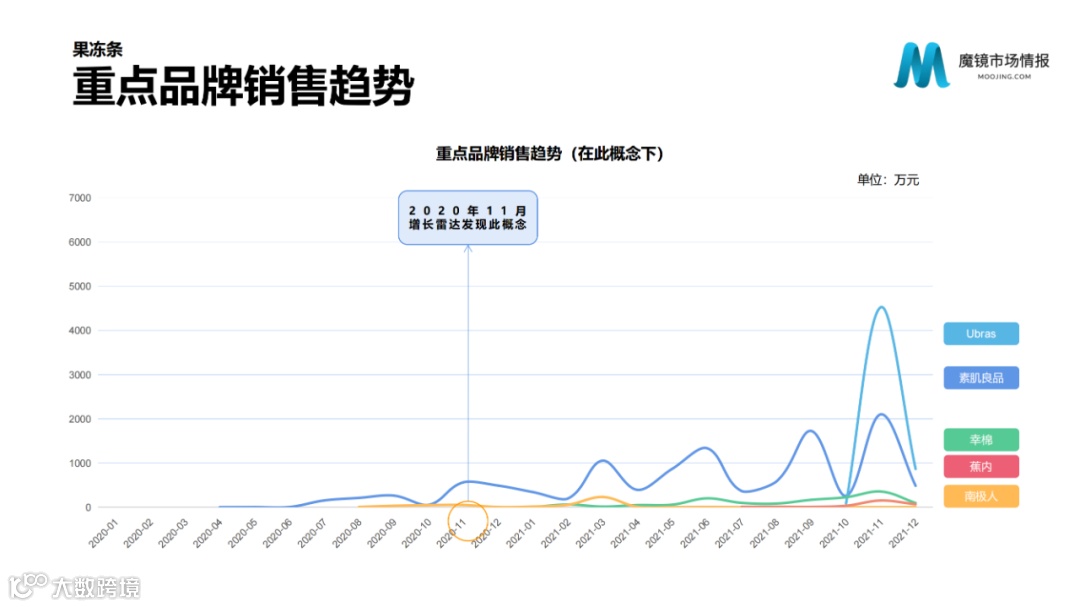Click the 2021-11 x-axis label
Screen dimensions: 1080x607
tap(869, 533)
